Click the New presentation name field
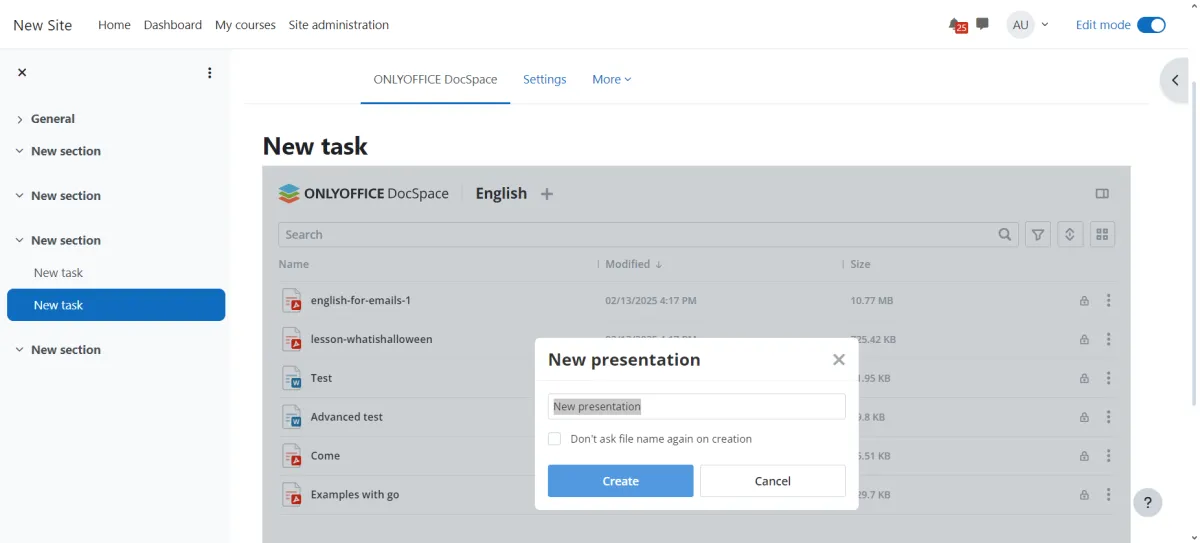The width and height of the screenshot is (1200, 543). point(696,407)
